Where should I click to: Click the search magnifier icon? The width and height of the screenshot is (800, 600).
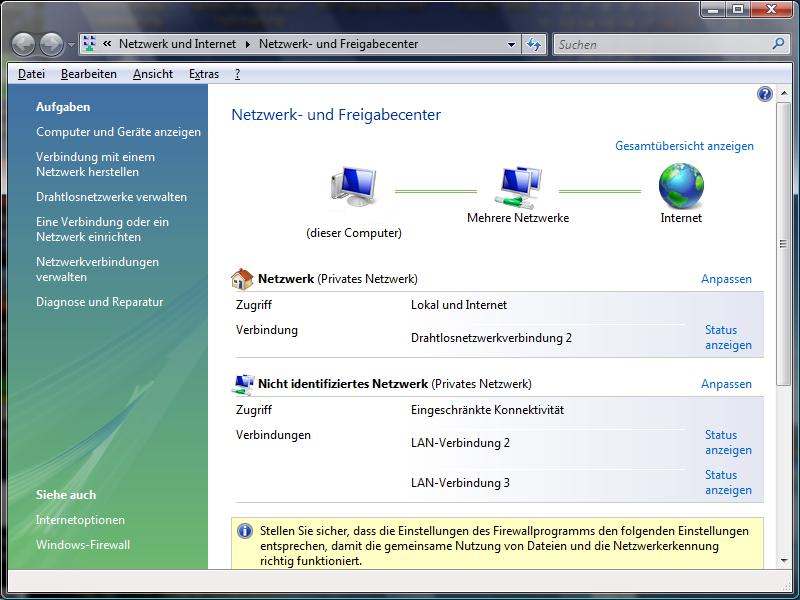[x=778, y=44]
